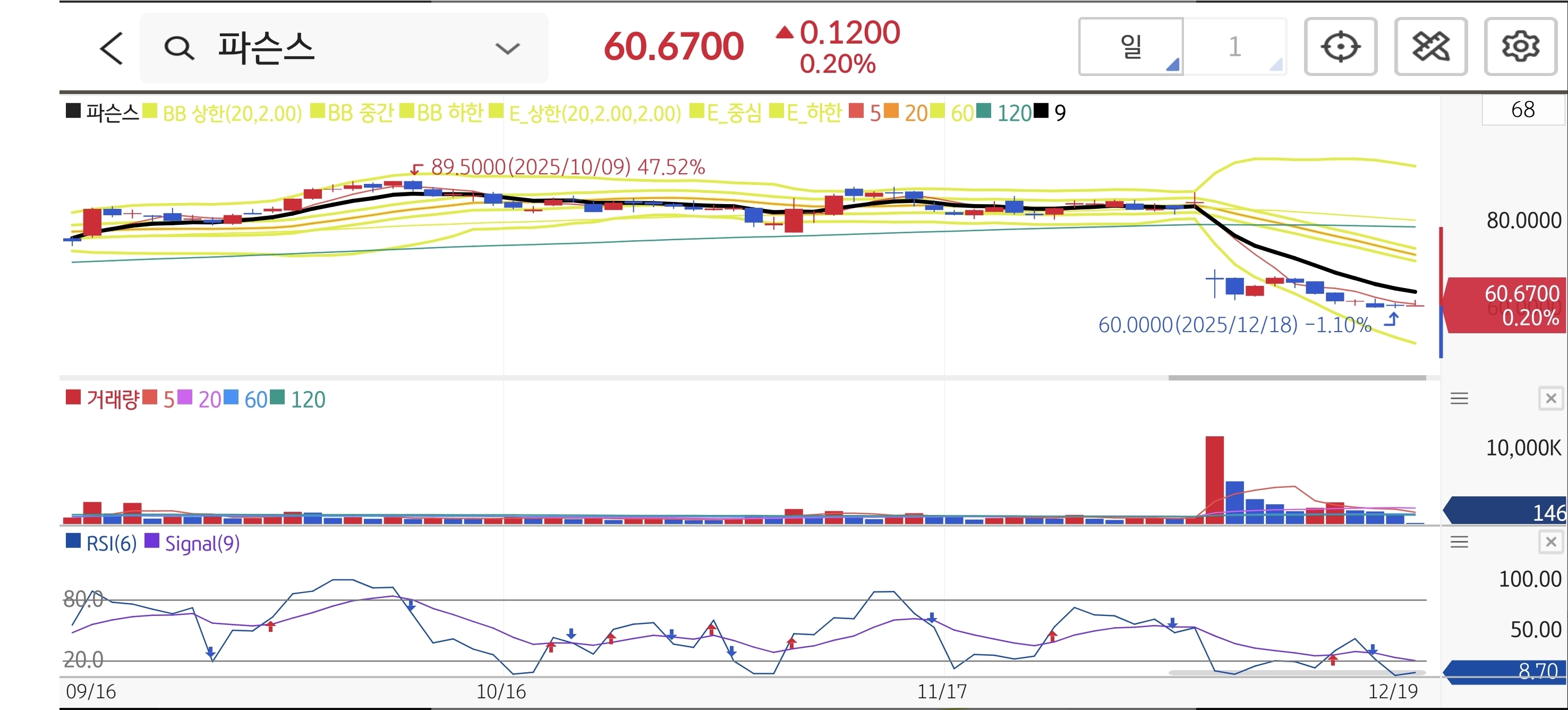Screen dimensions: 1568x710
Task: Click the search magnifier icon
Action: [x=179, y=48]
